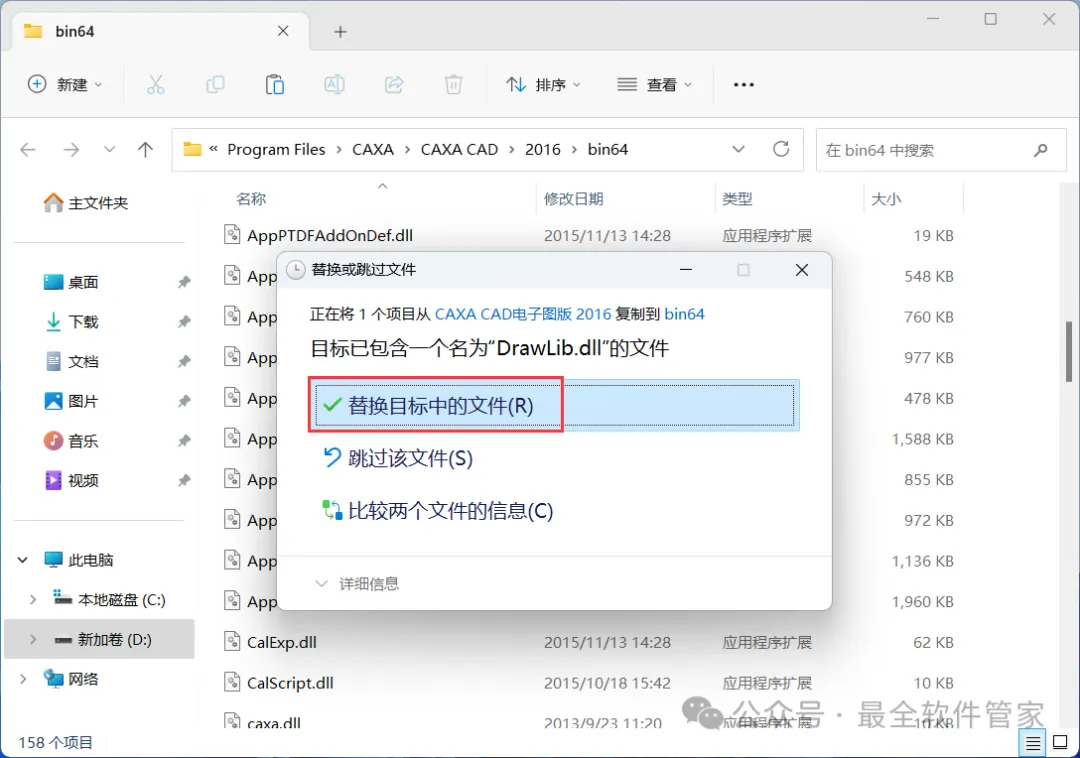The width and height of the screenshot is (1080, 758).
Task: Open a new tab with plus button
Action: pos(340,32)
